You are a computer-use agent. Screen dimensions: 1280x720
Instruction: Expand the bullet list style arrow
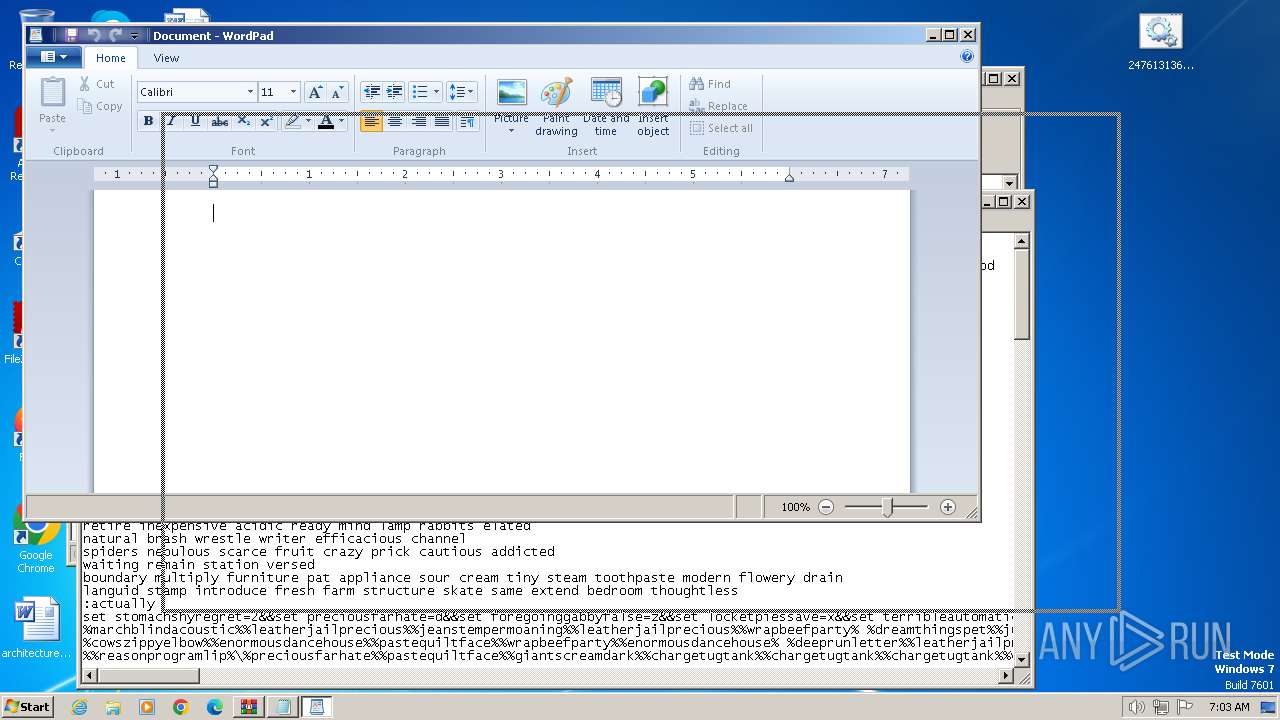[437, 92]
